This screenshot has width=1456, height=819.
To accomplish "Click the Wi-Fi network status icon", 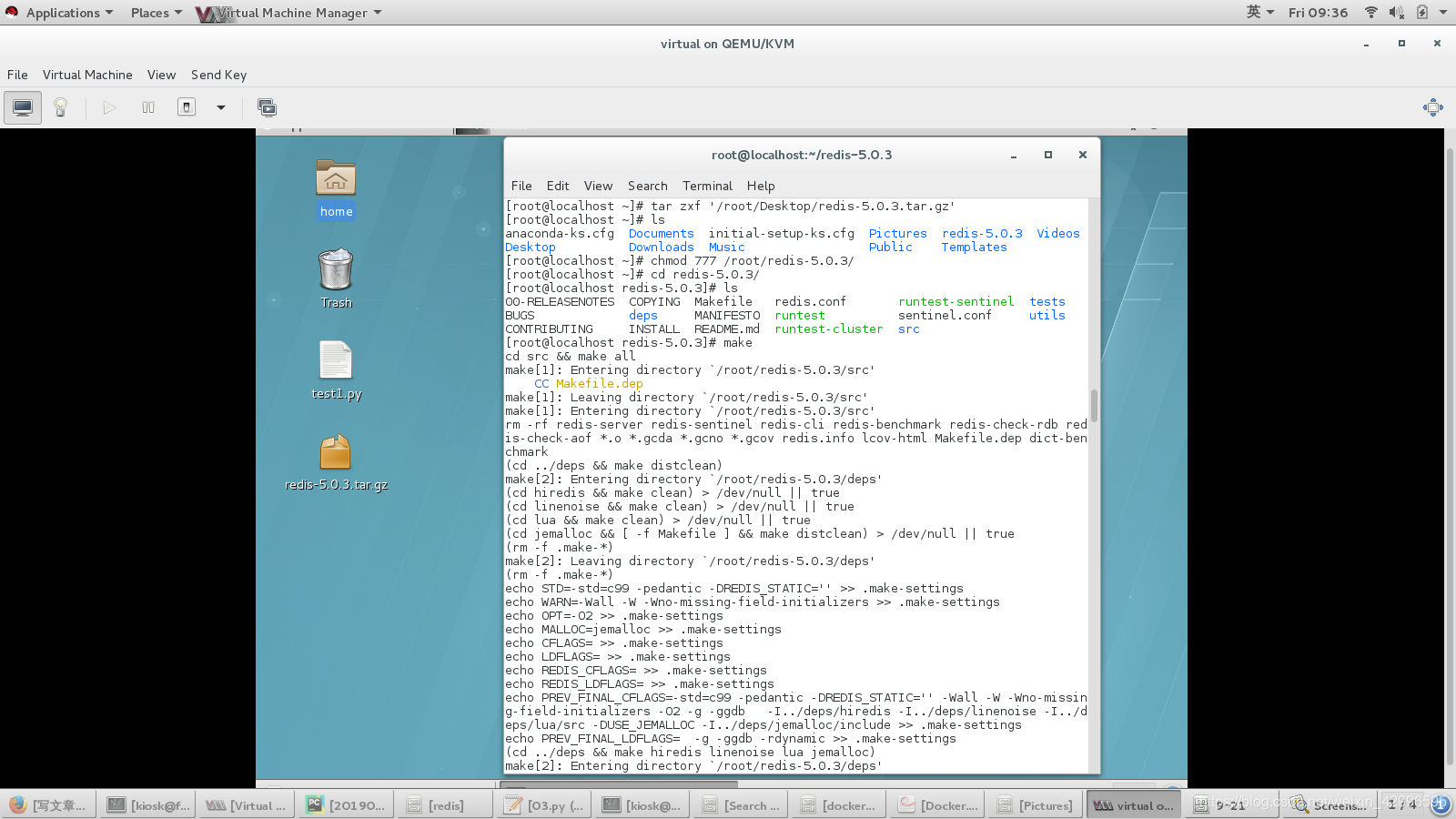I will click(x=1370, y=13).
